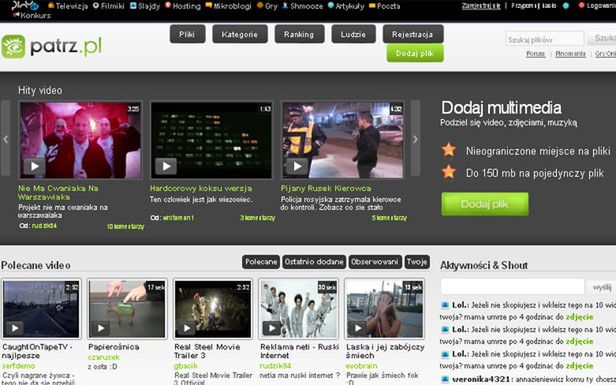The width and height of the screenshot is (616, 385).
Task: Focus the Aktywności & Shout message field
Action: pyautogui.click(x=513, y=286)
